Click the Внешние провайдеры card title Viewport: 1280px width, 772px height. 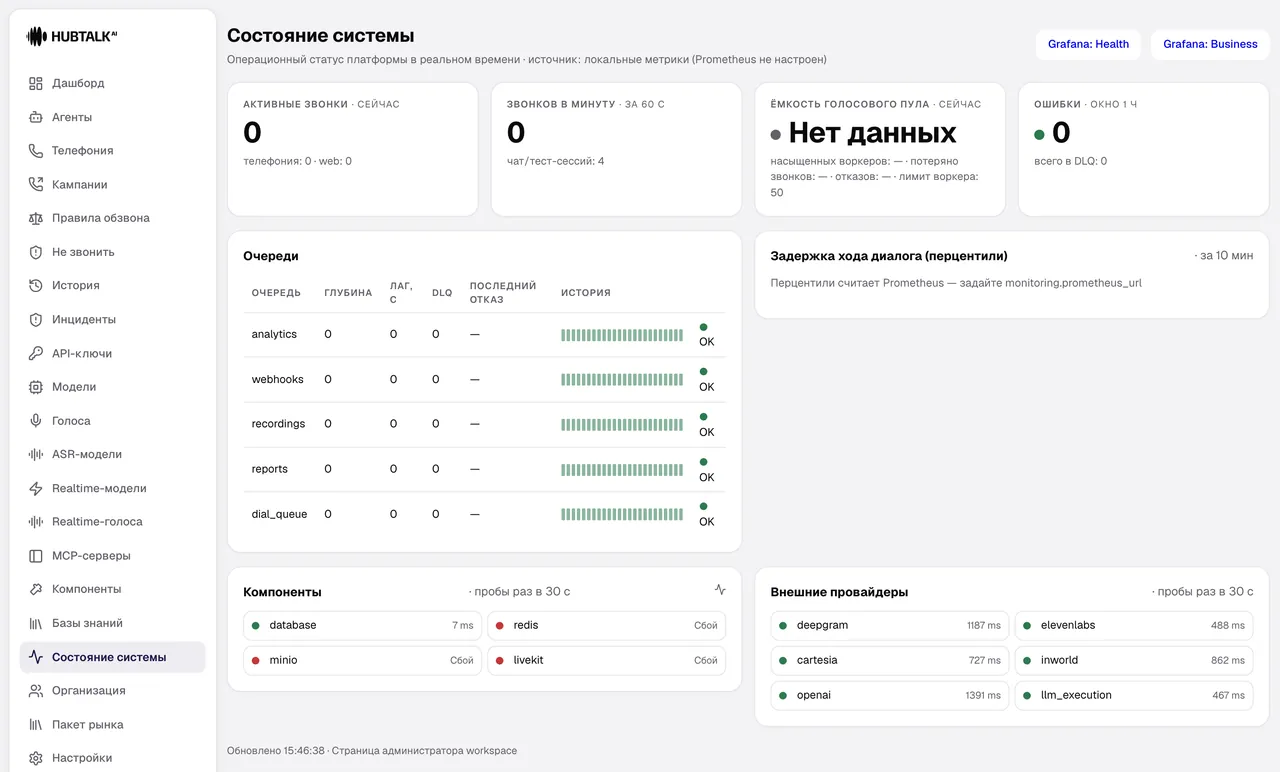point(839,592)
